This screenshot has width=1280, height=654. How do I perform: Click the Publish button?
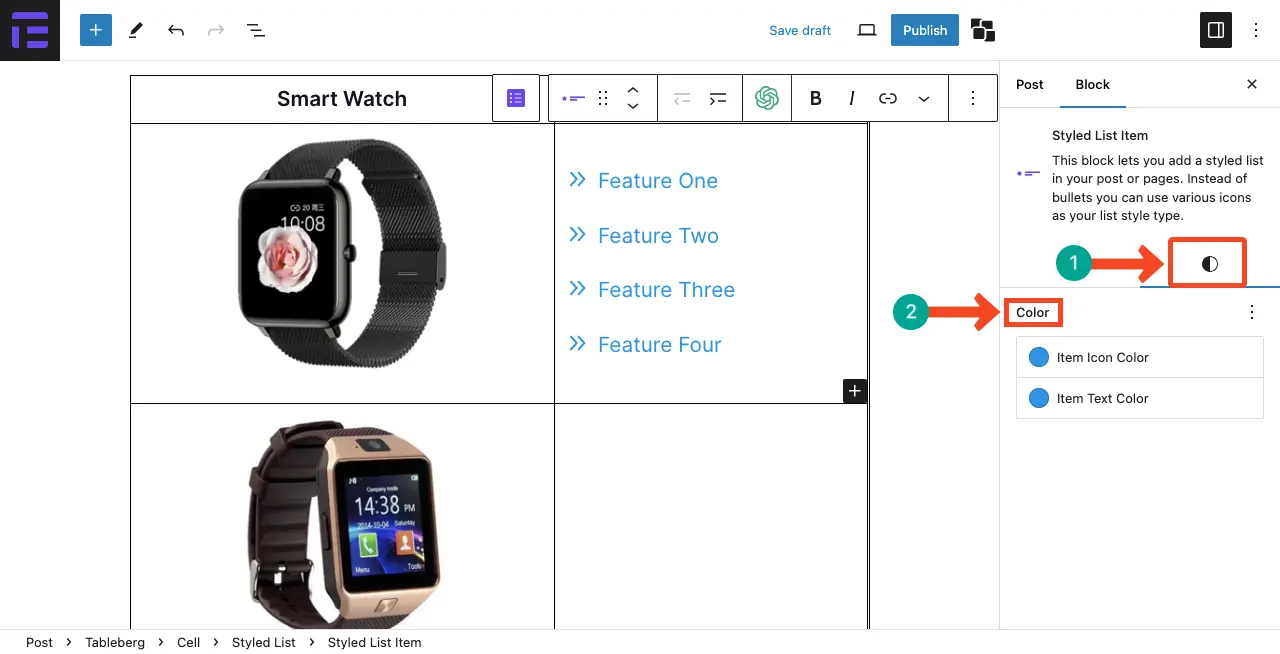coord(925,30)
